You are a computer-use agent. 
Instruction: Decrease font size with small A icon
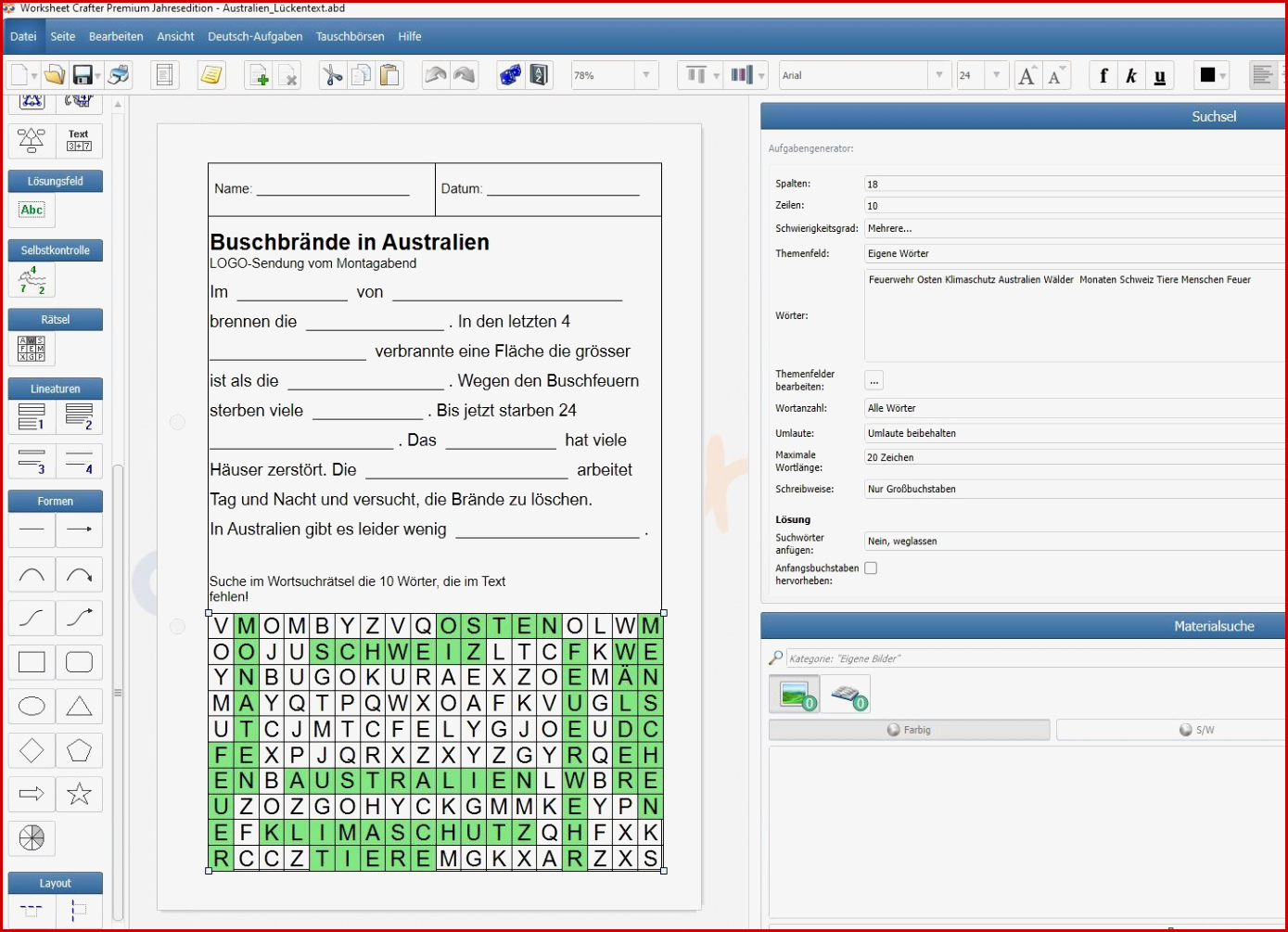[1055, 76]
